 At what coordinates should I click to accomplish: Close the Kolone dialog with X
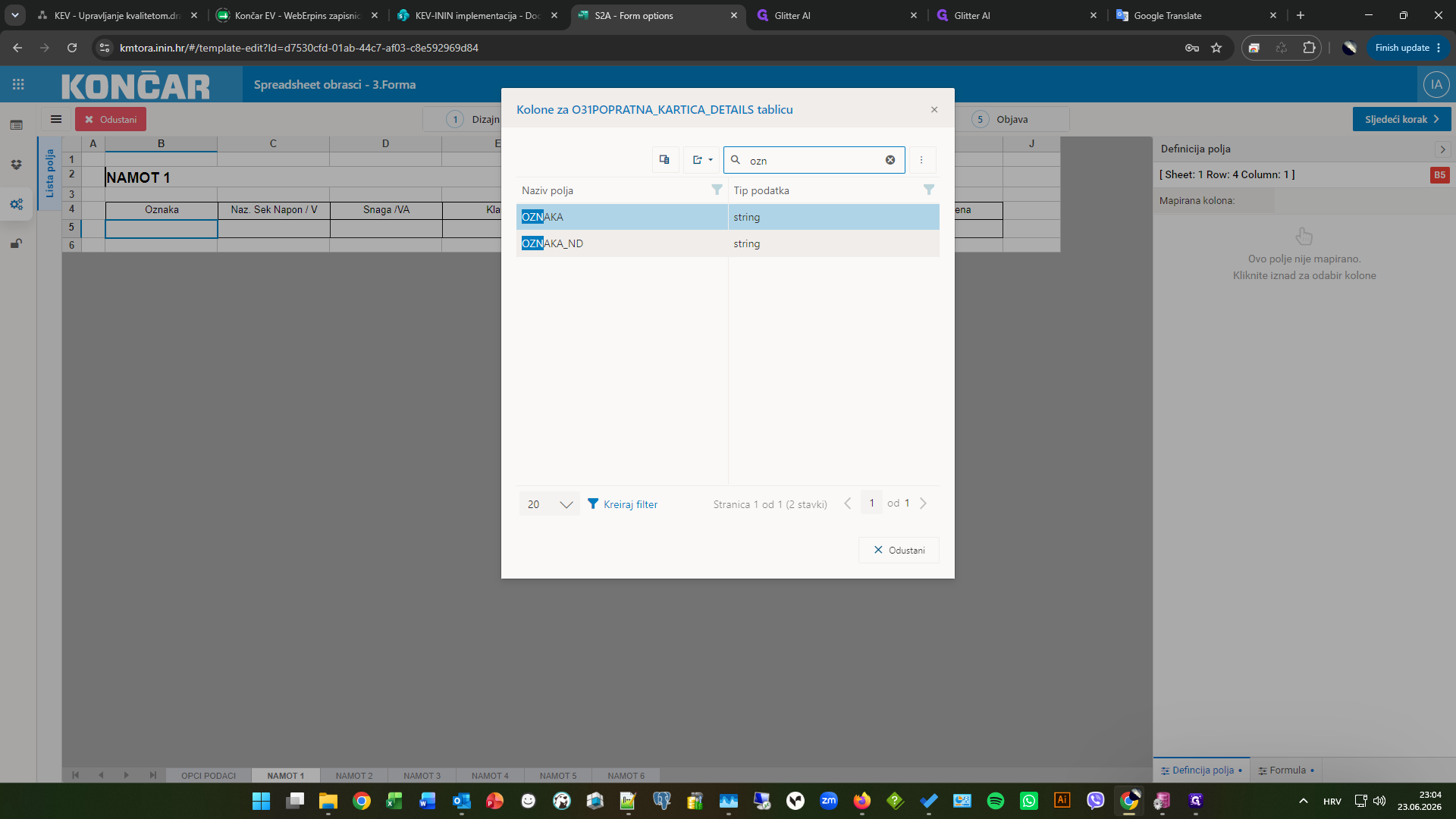934,110
